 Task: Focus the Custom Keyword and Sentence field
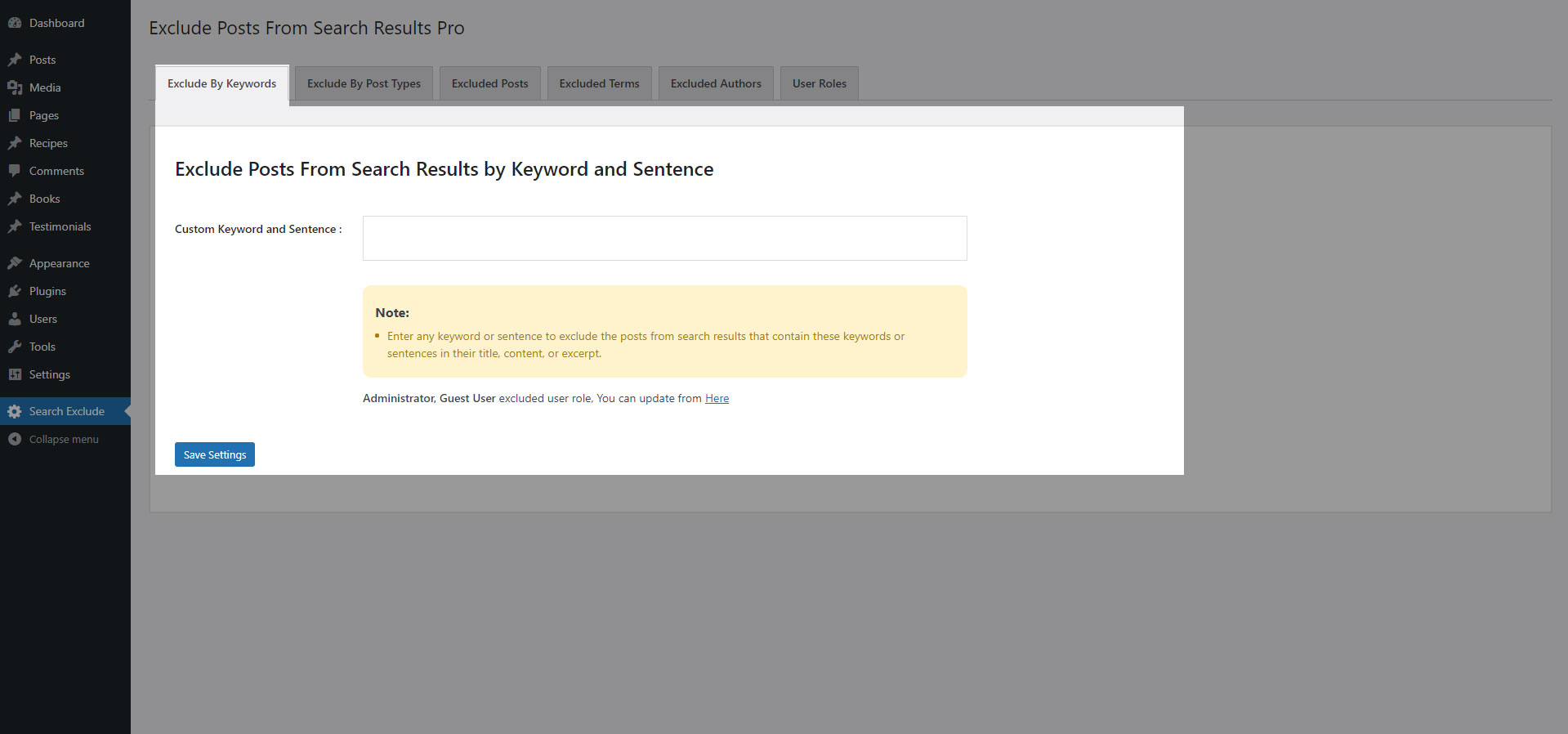coord(665,238)
